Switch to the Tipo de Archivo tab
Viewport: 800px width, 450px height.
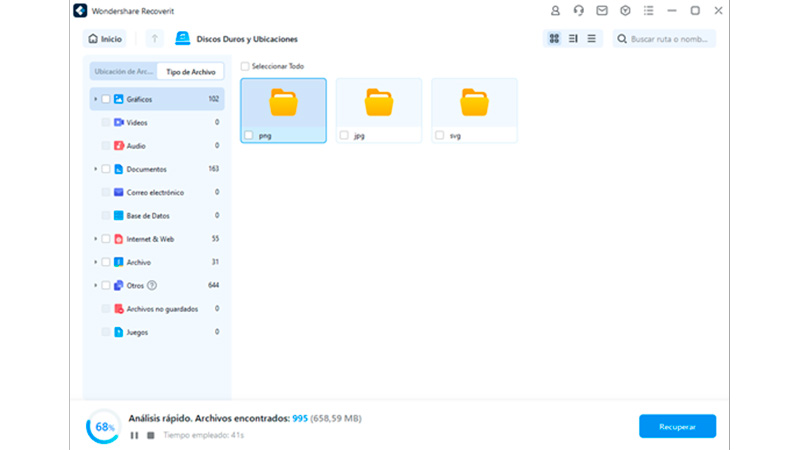[190, 72]
